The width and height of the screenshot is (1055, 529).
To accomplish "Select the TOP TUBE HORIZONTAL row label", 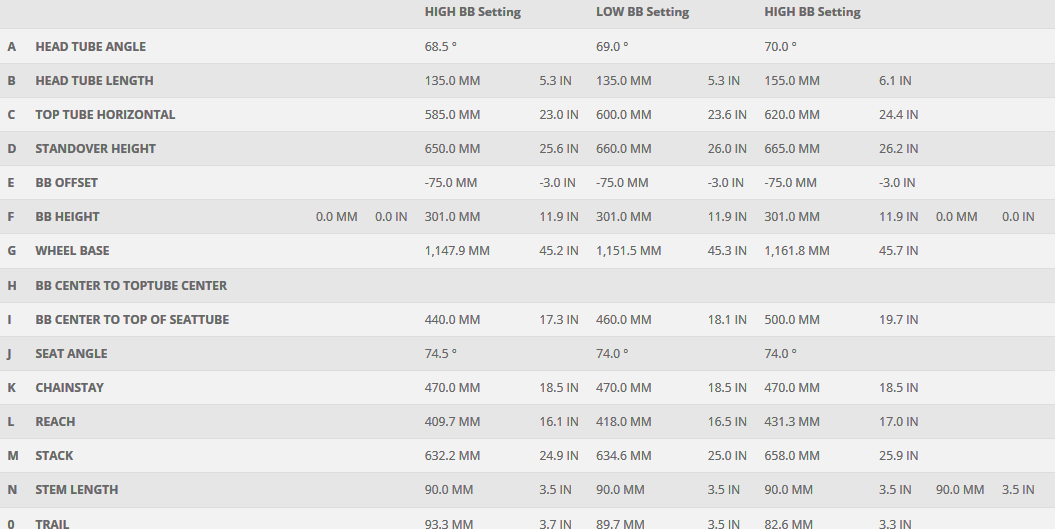I will pos(105,115).
